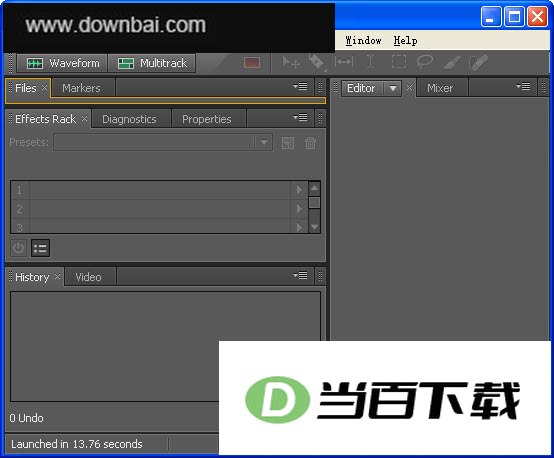Select the Marquee Selection tool

coord(399,62)
